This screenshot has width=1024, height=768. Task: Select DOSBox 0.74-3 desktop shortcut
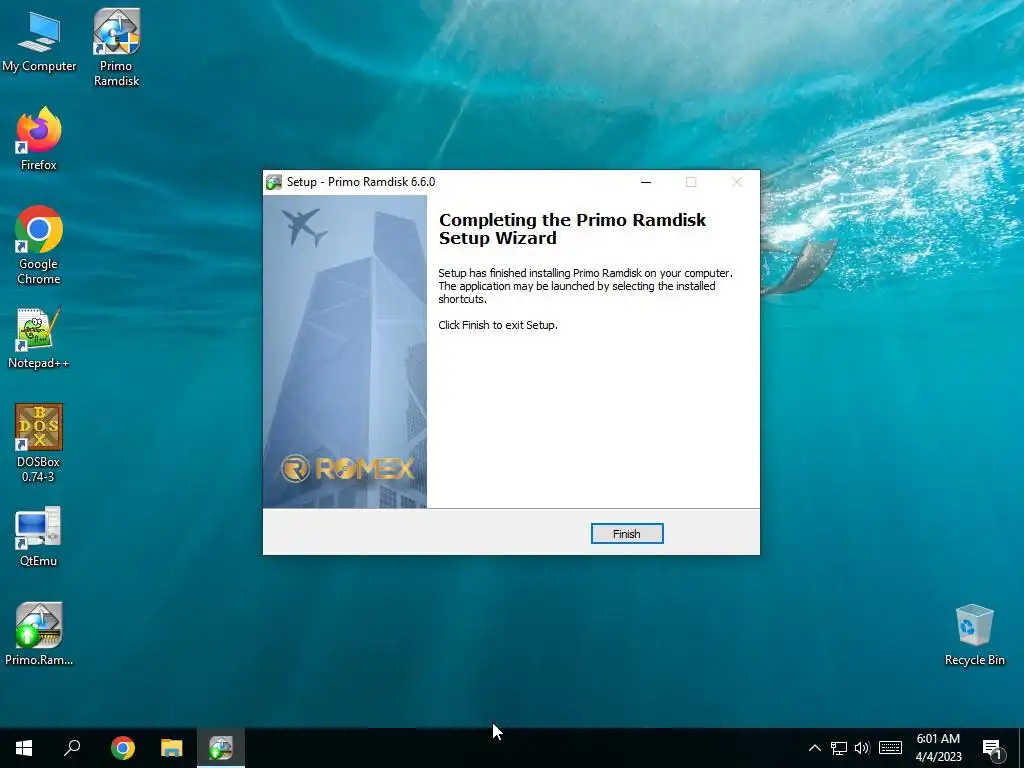click(x=39, y=443)
